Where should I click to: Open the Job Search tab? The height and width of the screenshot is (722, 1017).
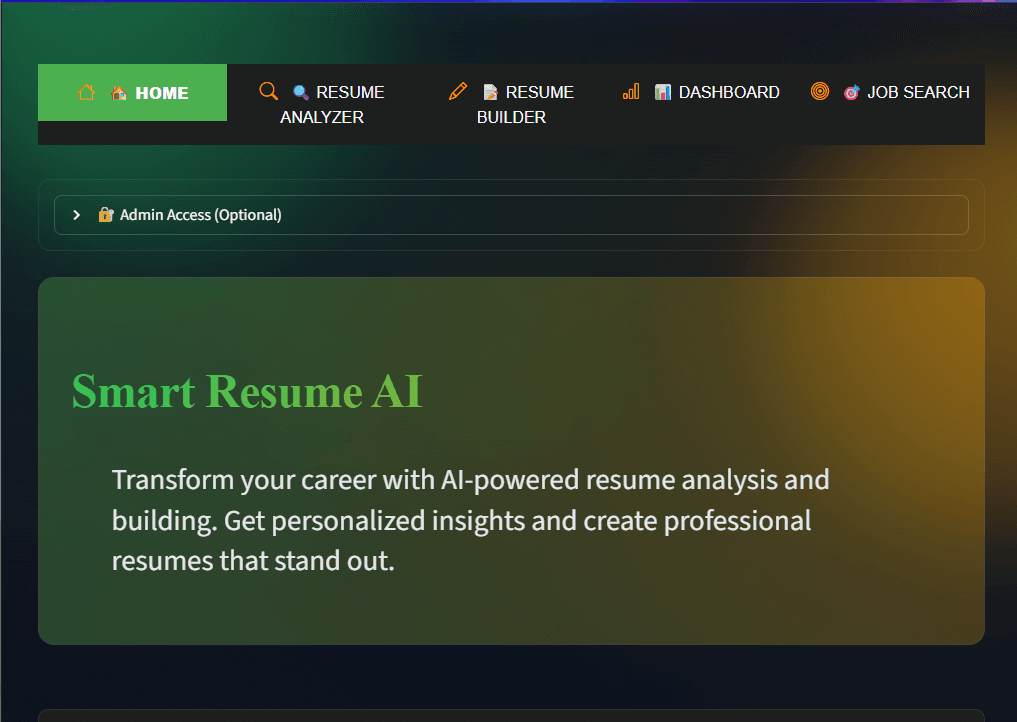click(x=890, y=92)
